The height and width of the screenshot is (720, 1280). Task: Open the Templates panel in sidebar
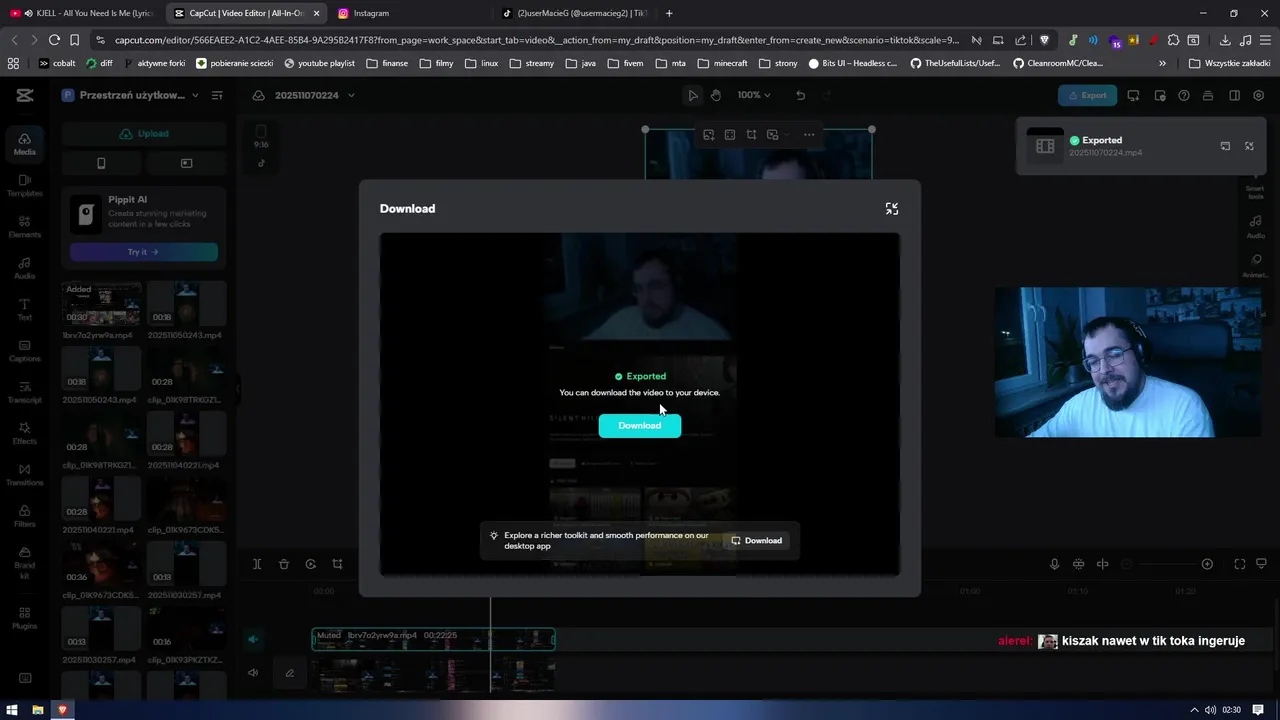click(x=25, y=186)
